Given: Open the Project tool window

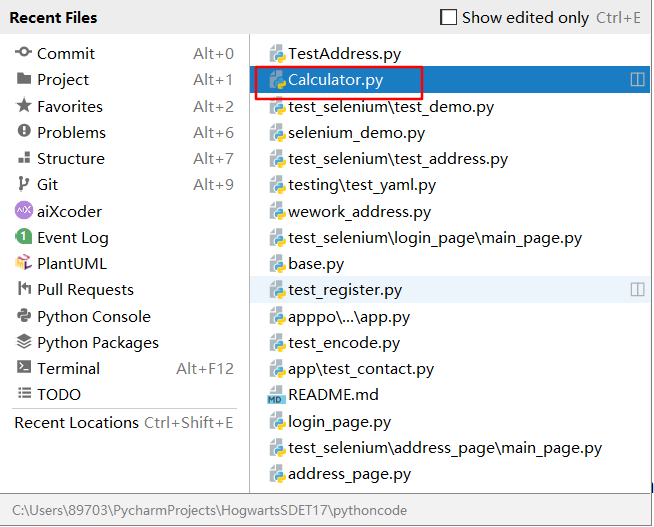Looking at the screenshot, I should pyautogui.click(x=124, y=79).
